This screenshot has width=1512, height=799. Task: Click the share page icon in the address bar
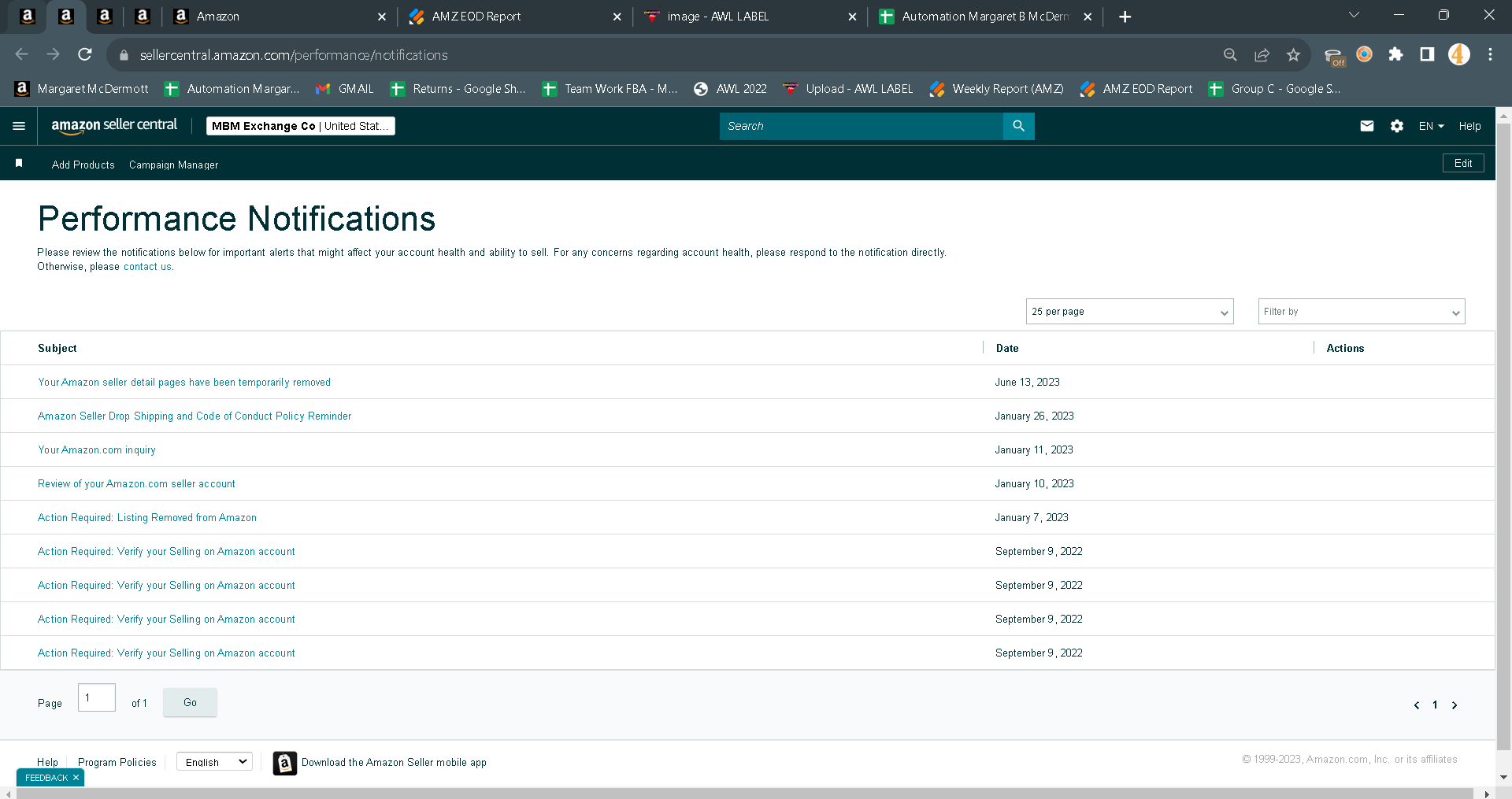click(1262, 54)
